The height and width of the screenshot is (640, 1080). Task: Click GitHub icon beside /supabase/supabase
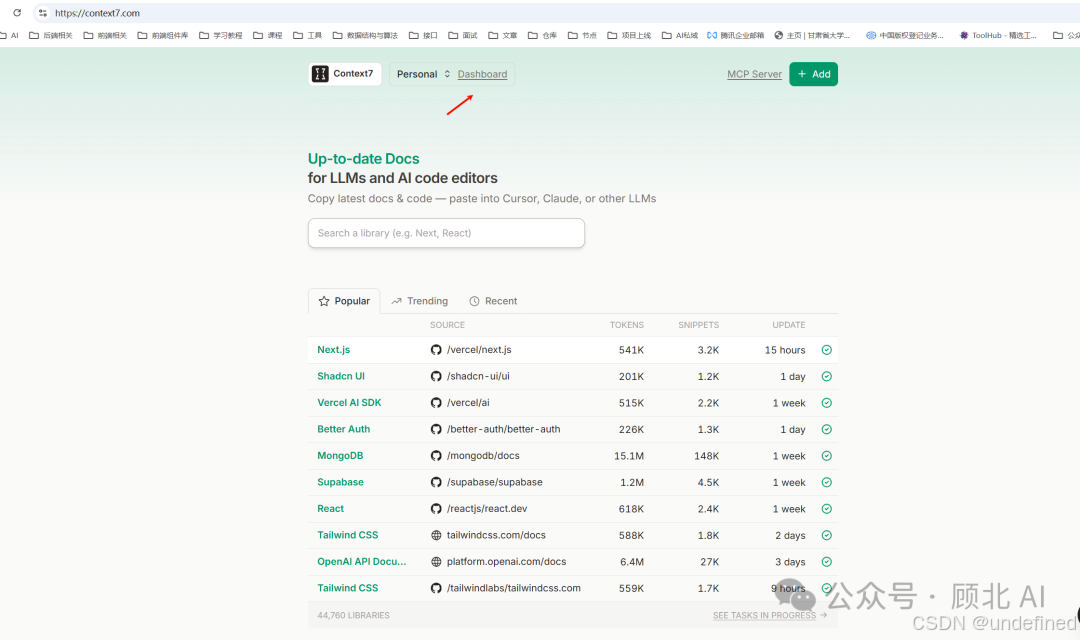(436, 482)
